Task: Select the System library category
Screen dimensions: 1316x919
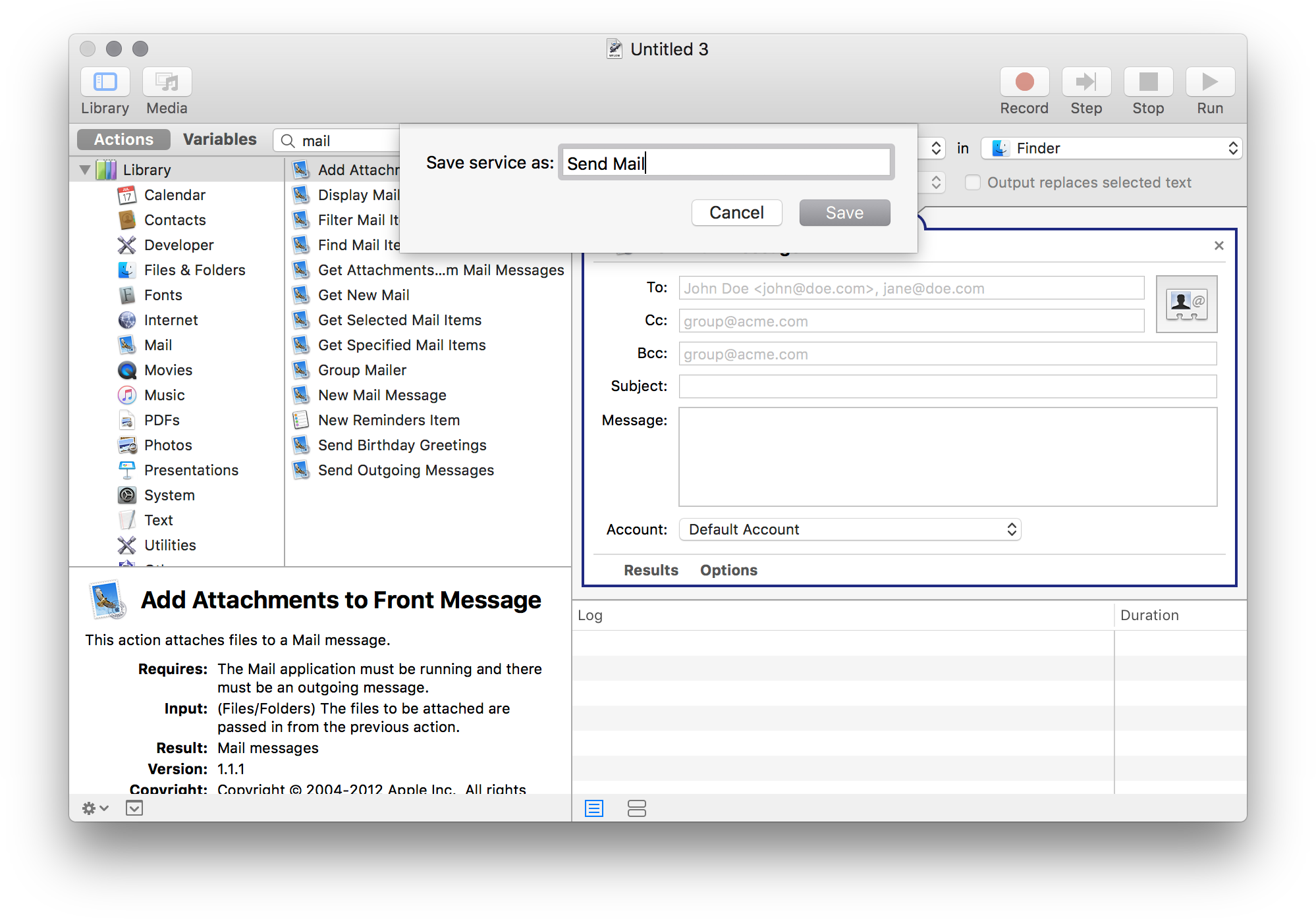Action: 169,495
